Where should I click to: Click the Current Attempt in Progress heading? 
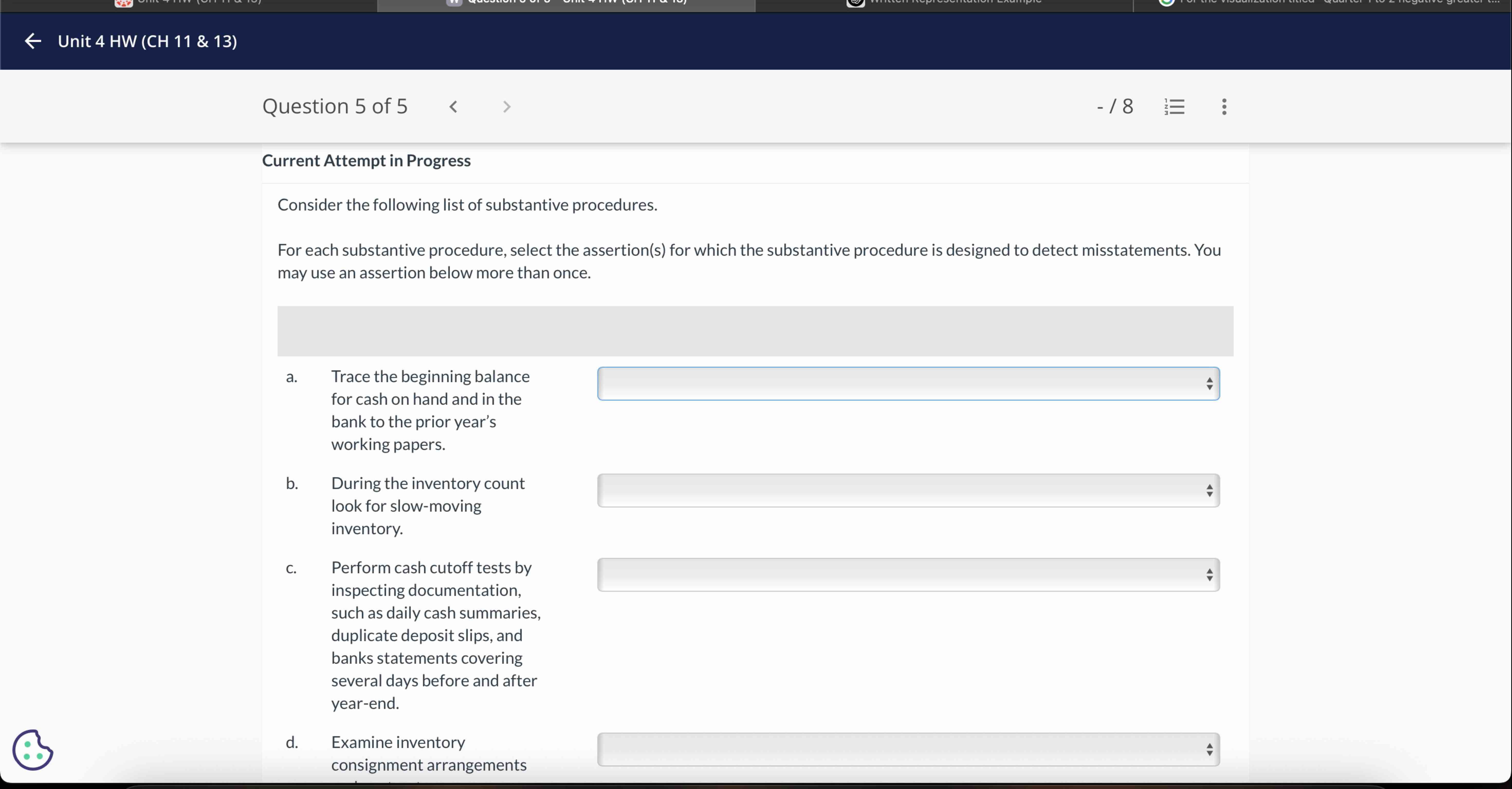point(366,161)
